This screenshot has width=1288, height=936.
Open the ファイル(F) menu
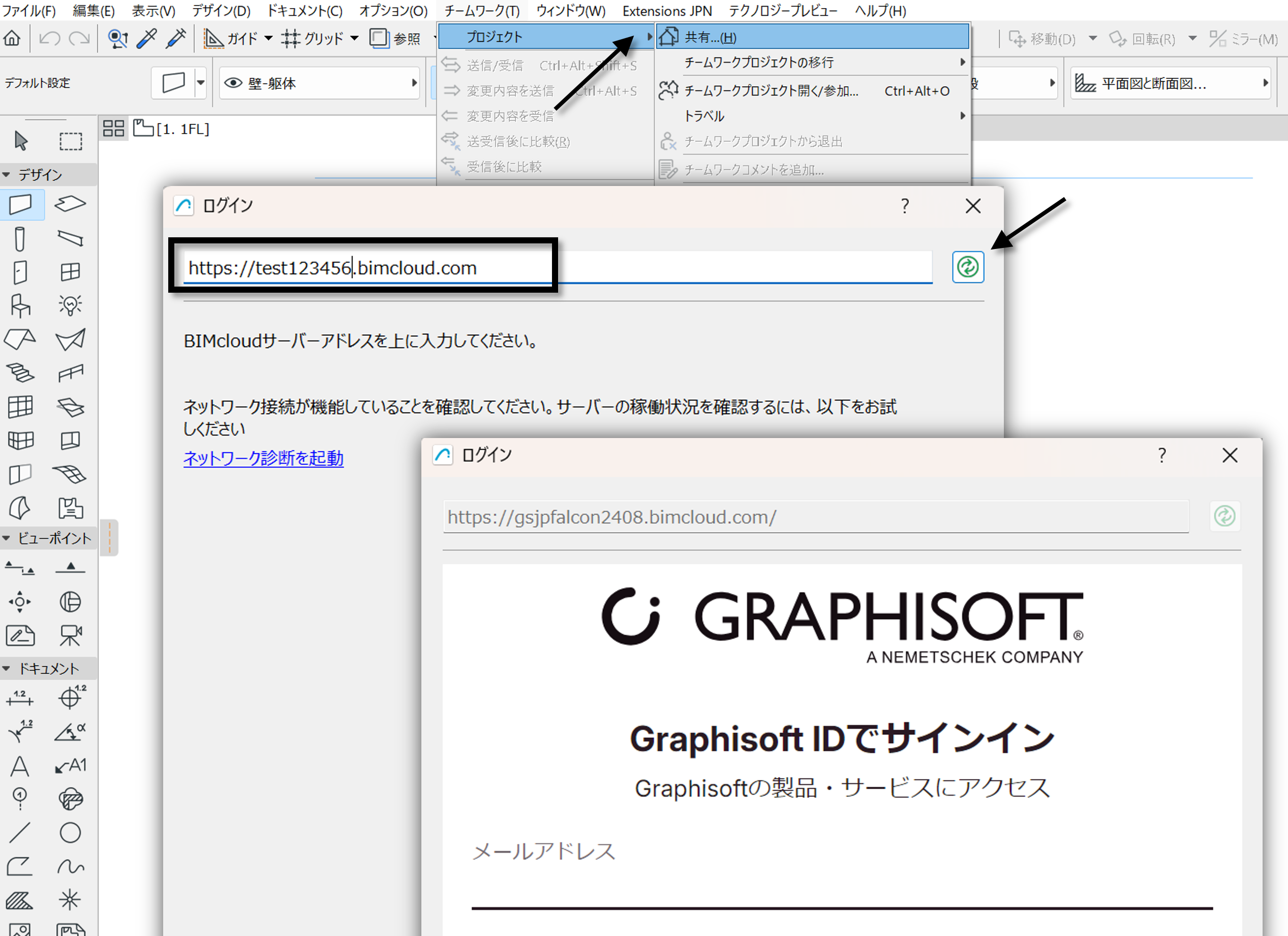coord(29,10)
